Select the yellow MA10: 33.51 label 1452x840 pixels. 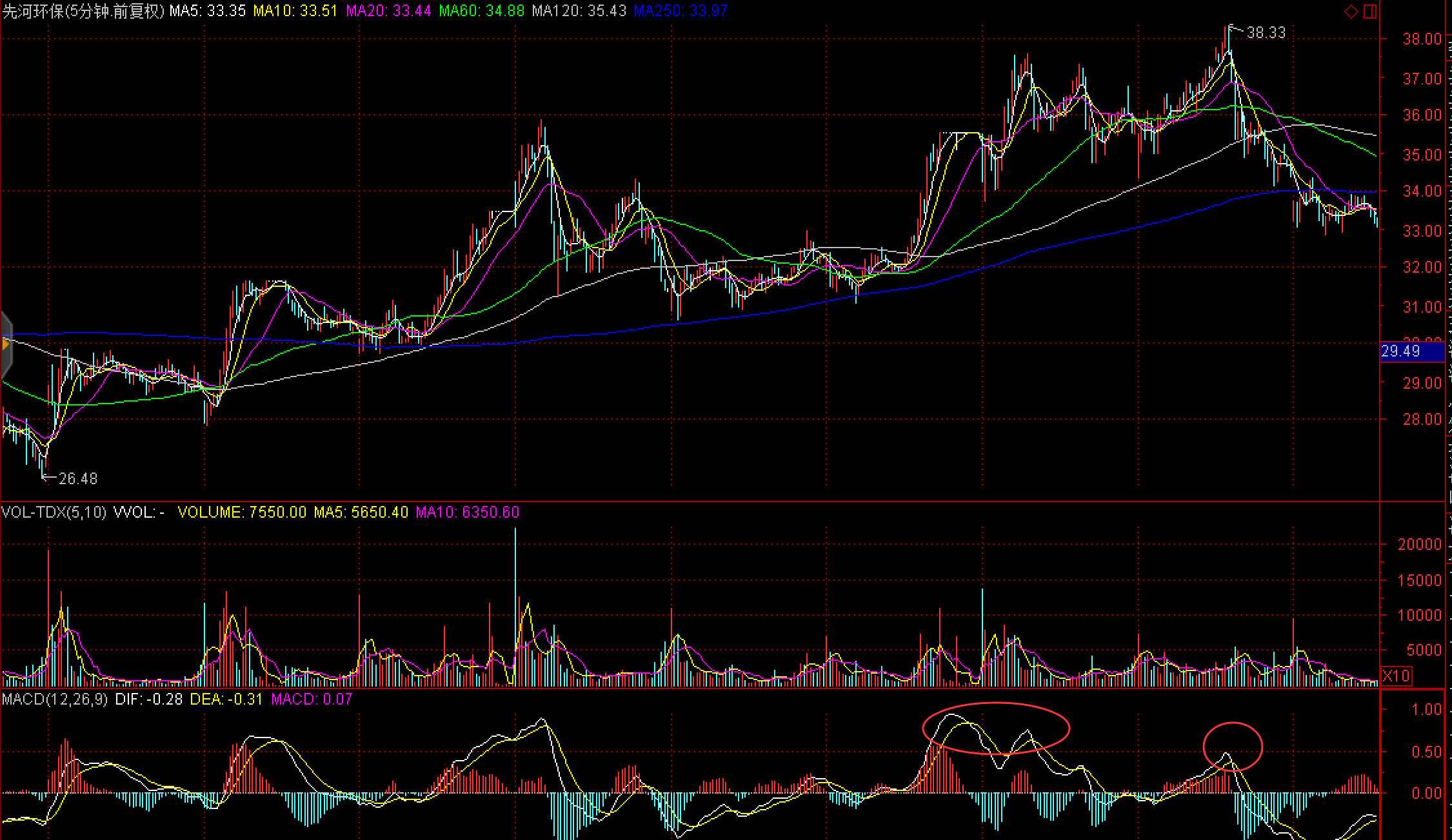click(295, 11)
